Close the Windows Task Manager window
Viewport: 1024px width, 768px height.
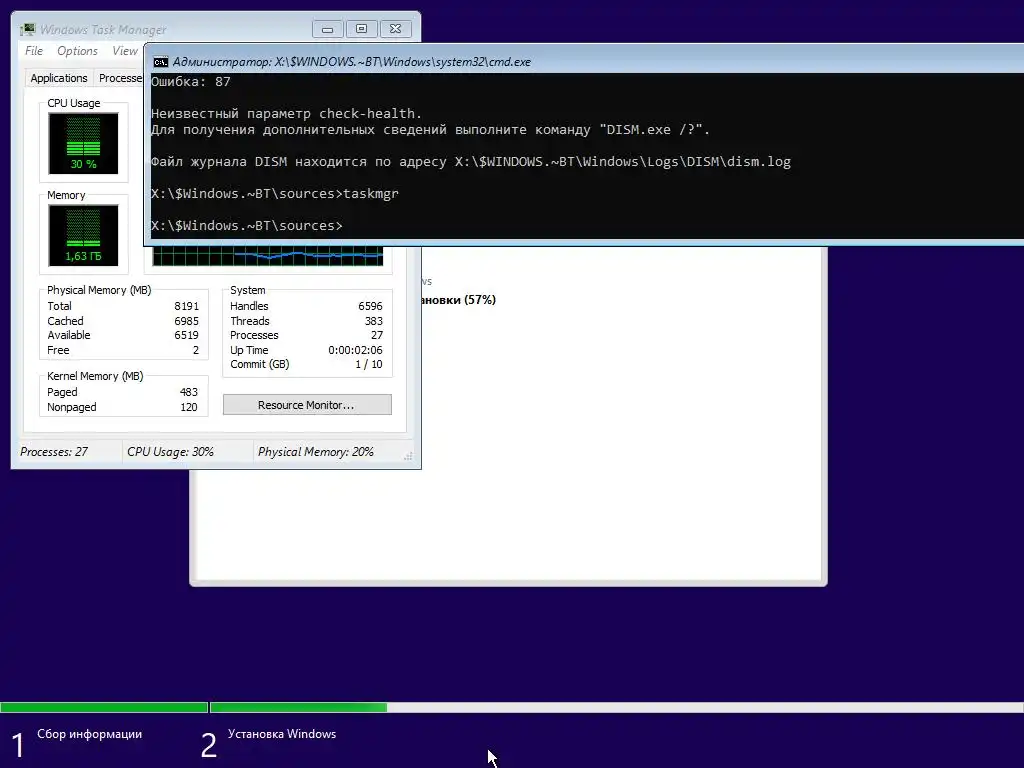(395, 29)
